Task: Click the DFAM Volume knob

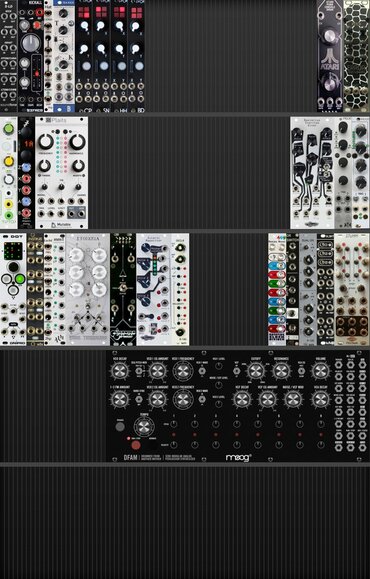Action: click(x=320, y=371)
